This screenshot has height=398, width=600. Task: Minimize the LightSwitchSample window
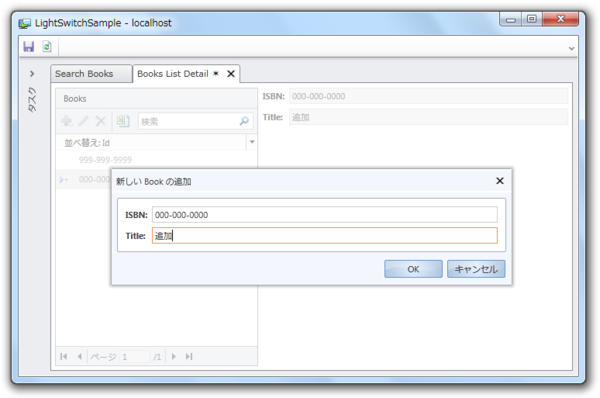point(510,19)
